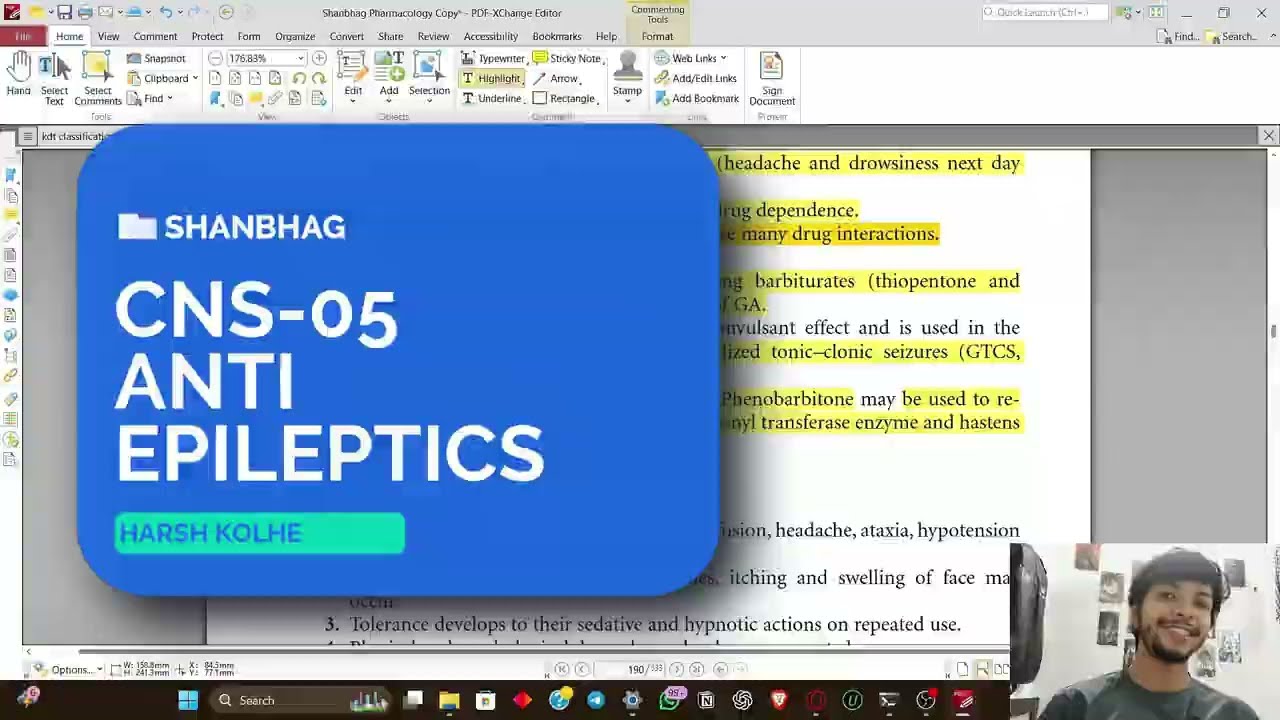Select the Rectangle drawing tool
The height and width of the screenshot is (720, 1280).
click(x=566, y=98)
